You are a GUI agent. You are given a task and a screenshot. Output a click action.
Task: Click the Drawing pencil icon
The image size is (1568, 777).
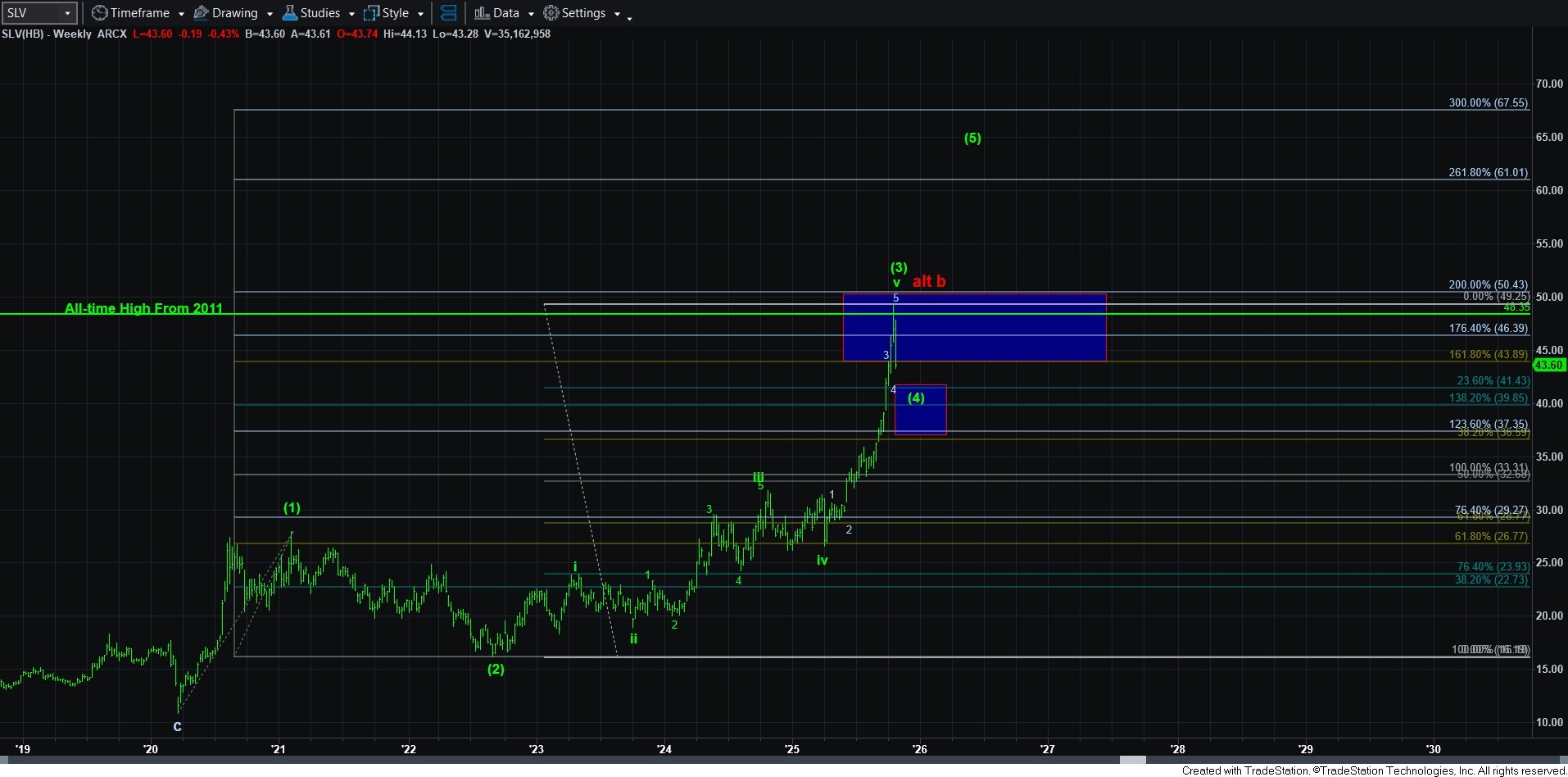point(201,13)
